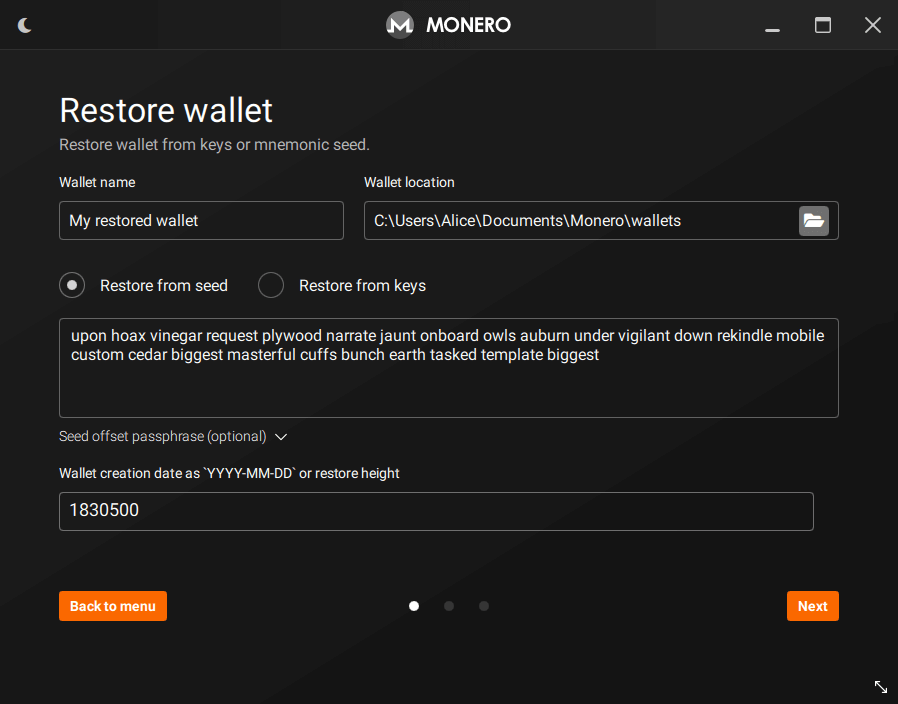Click the chevron next to Seed offset passphrase
Screen dimensions: 898x704
point(281,437)
